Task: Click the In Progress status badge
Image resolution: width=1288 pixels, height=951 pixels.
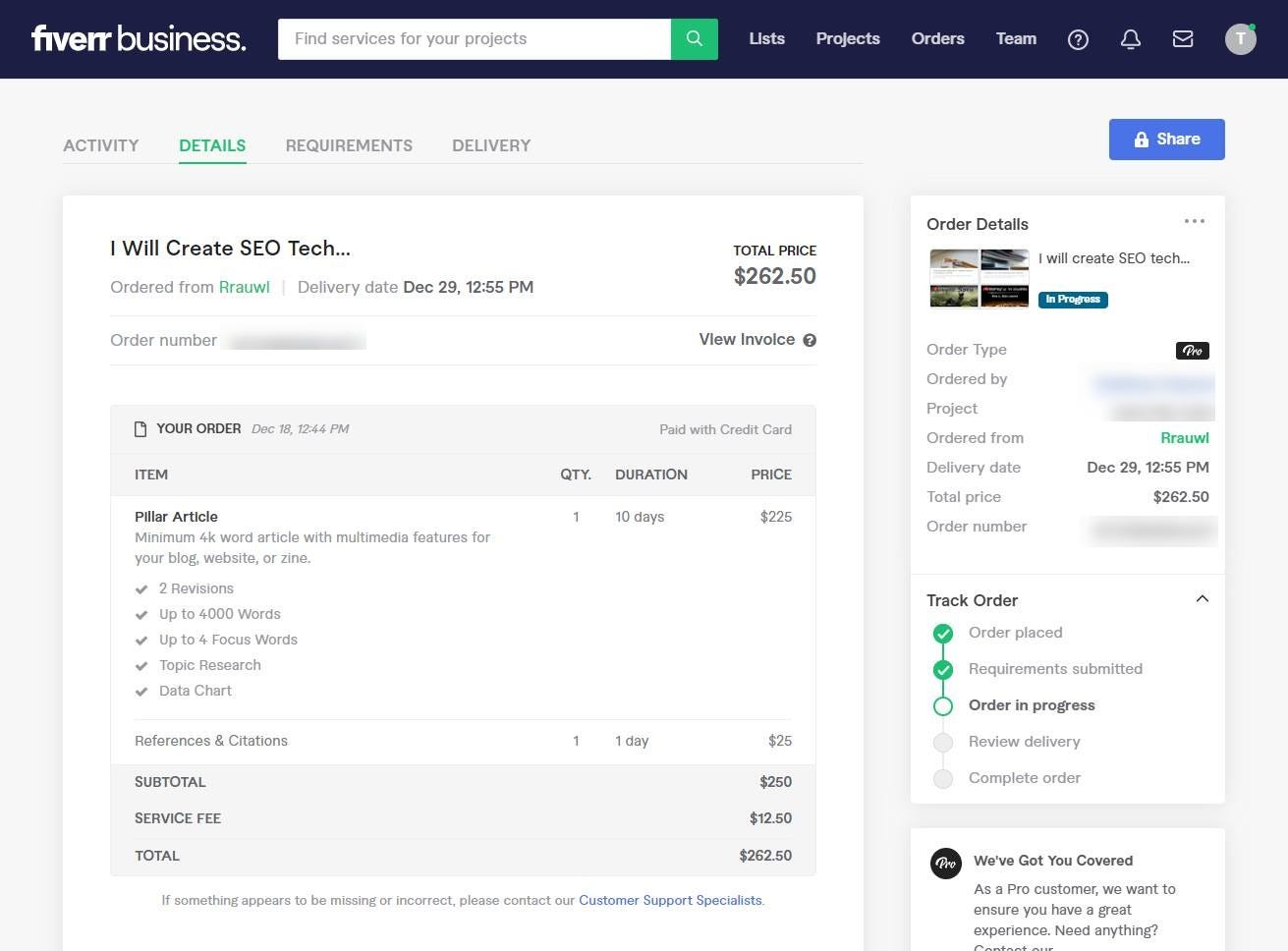Action: click(x=1073, y=300)
